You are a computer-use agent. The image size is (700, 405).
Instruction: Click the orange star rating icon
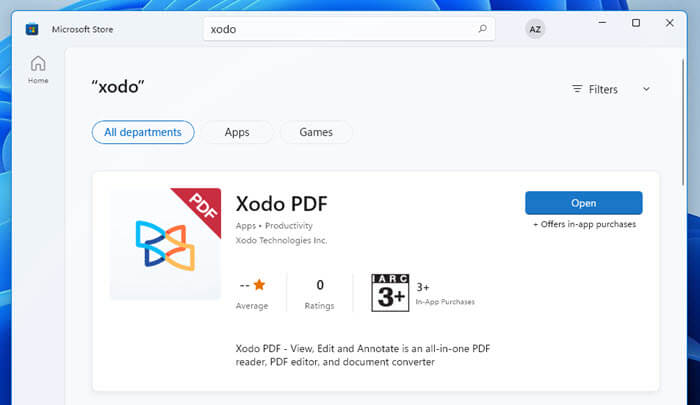tap(259, 284)
